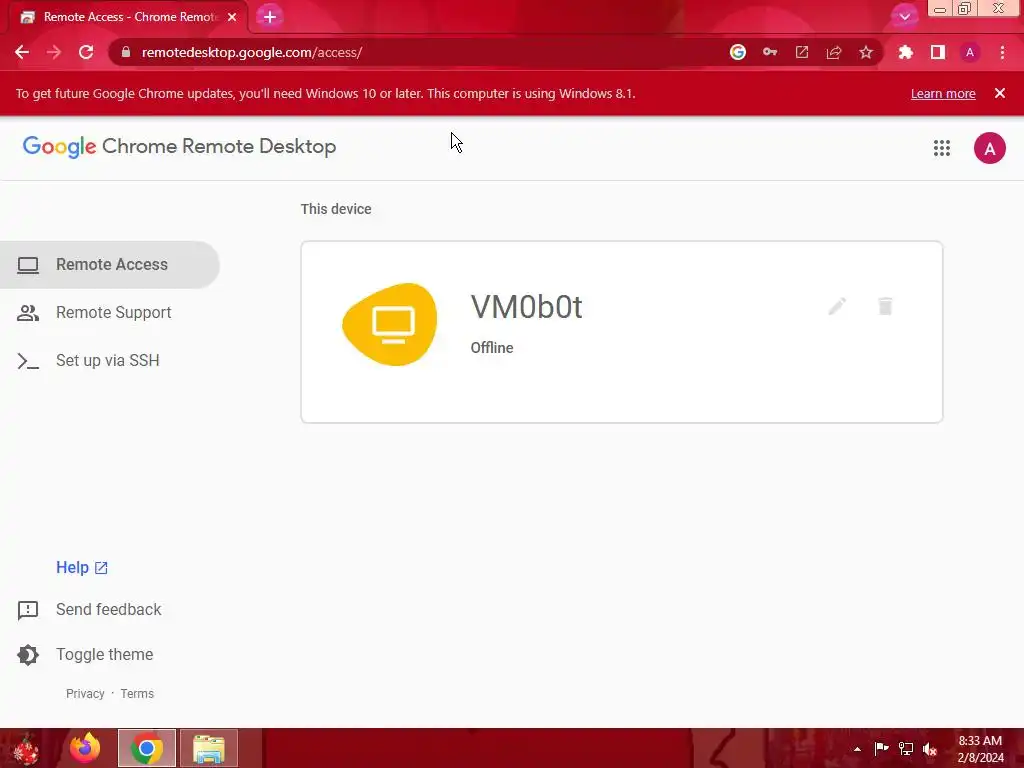The image size is (1024, 768).
Task: Click the open-in-app icon in address bar
Action: point(802,52)
